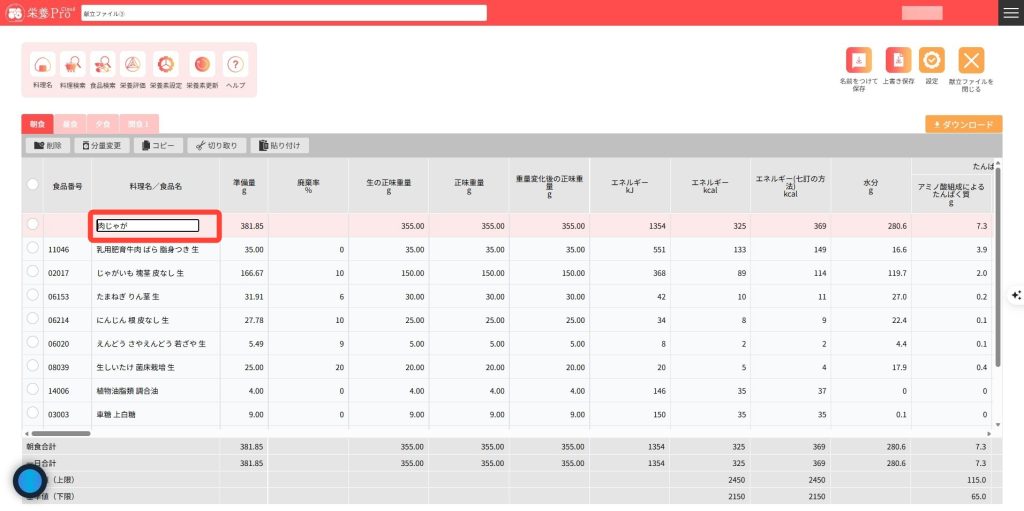Screen dimensions: 1024x511
Task: Open the hamburger menu at top right
Action: click(1011, 12)
